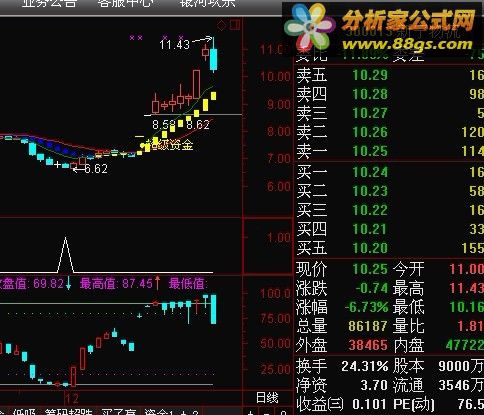This screenshot has width=484, height=415.
Task: Click the 现价 value 10.25
Action: tap(370, 269)
